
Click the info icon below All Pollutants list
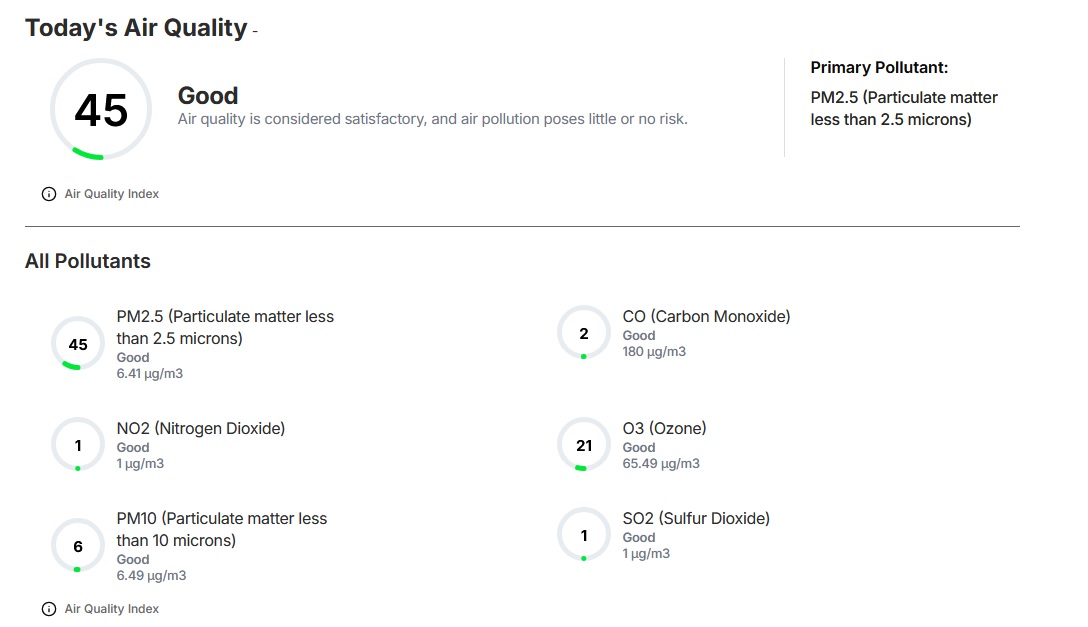(x=49, y=609)
